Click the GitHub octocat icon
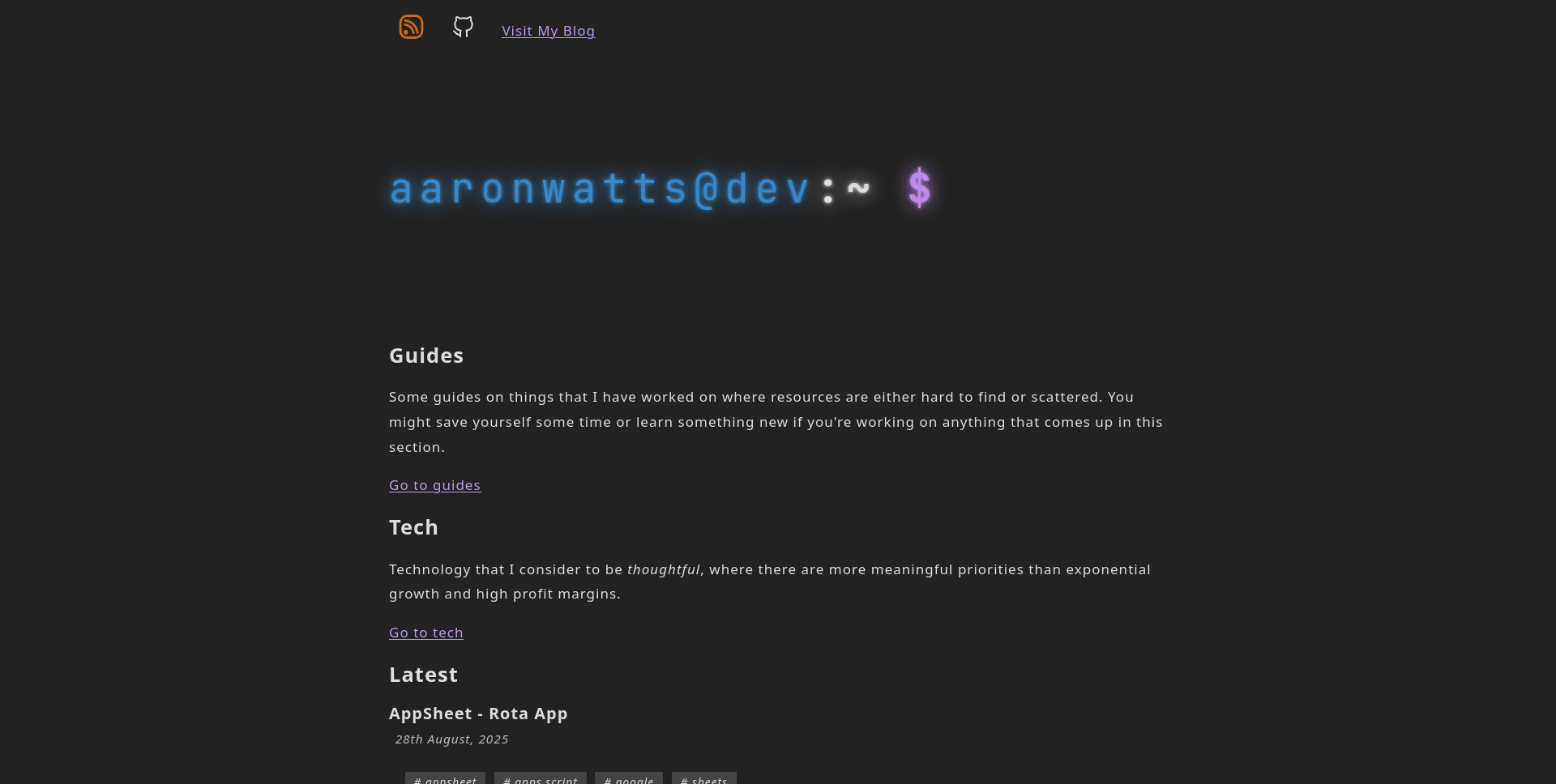 463,28
